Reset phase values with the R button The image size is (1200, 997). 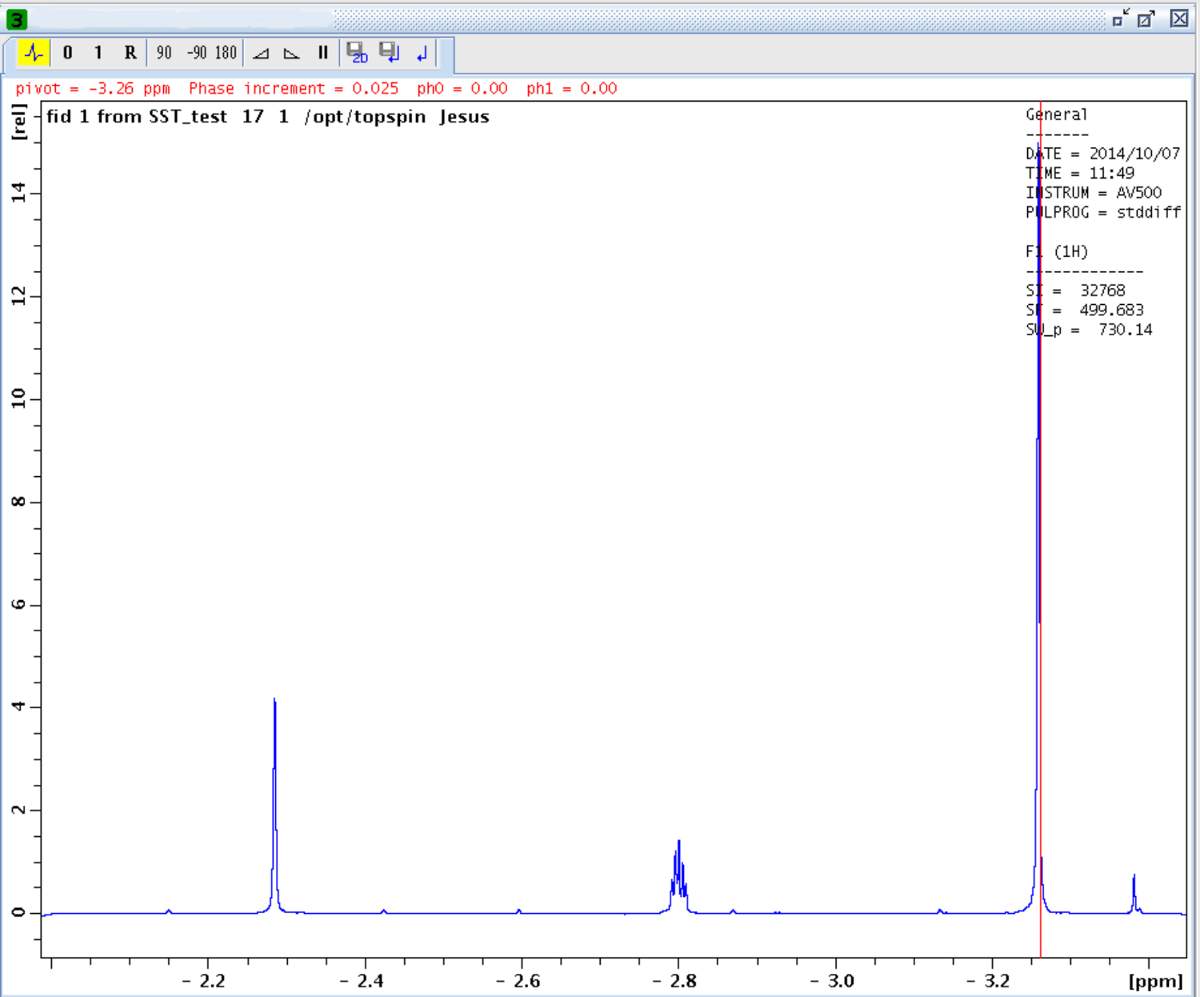point(130,52)
